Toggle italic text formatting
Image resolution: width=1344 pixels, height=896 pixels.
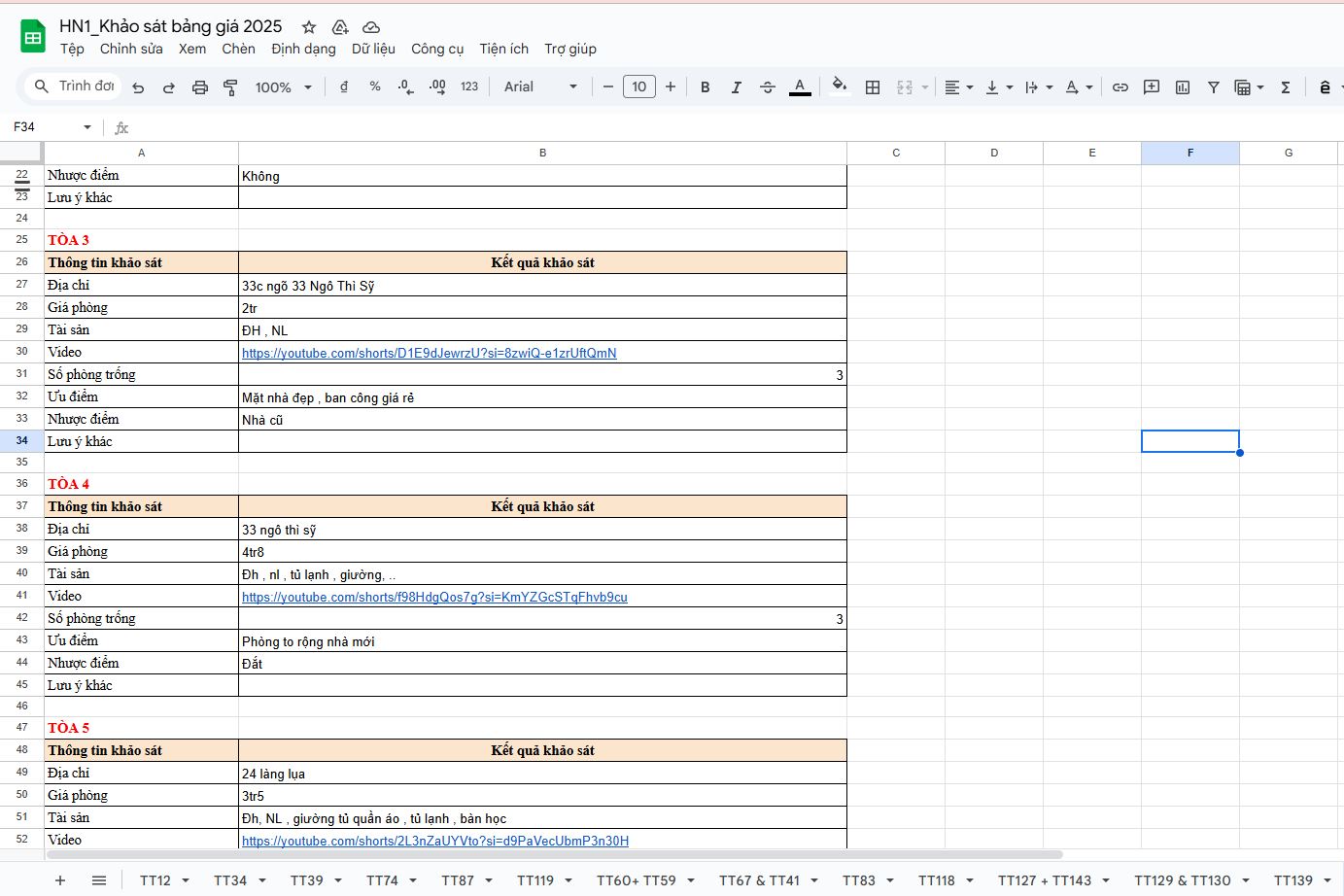click(x=737, y=87)
